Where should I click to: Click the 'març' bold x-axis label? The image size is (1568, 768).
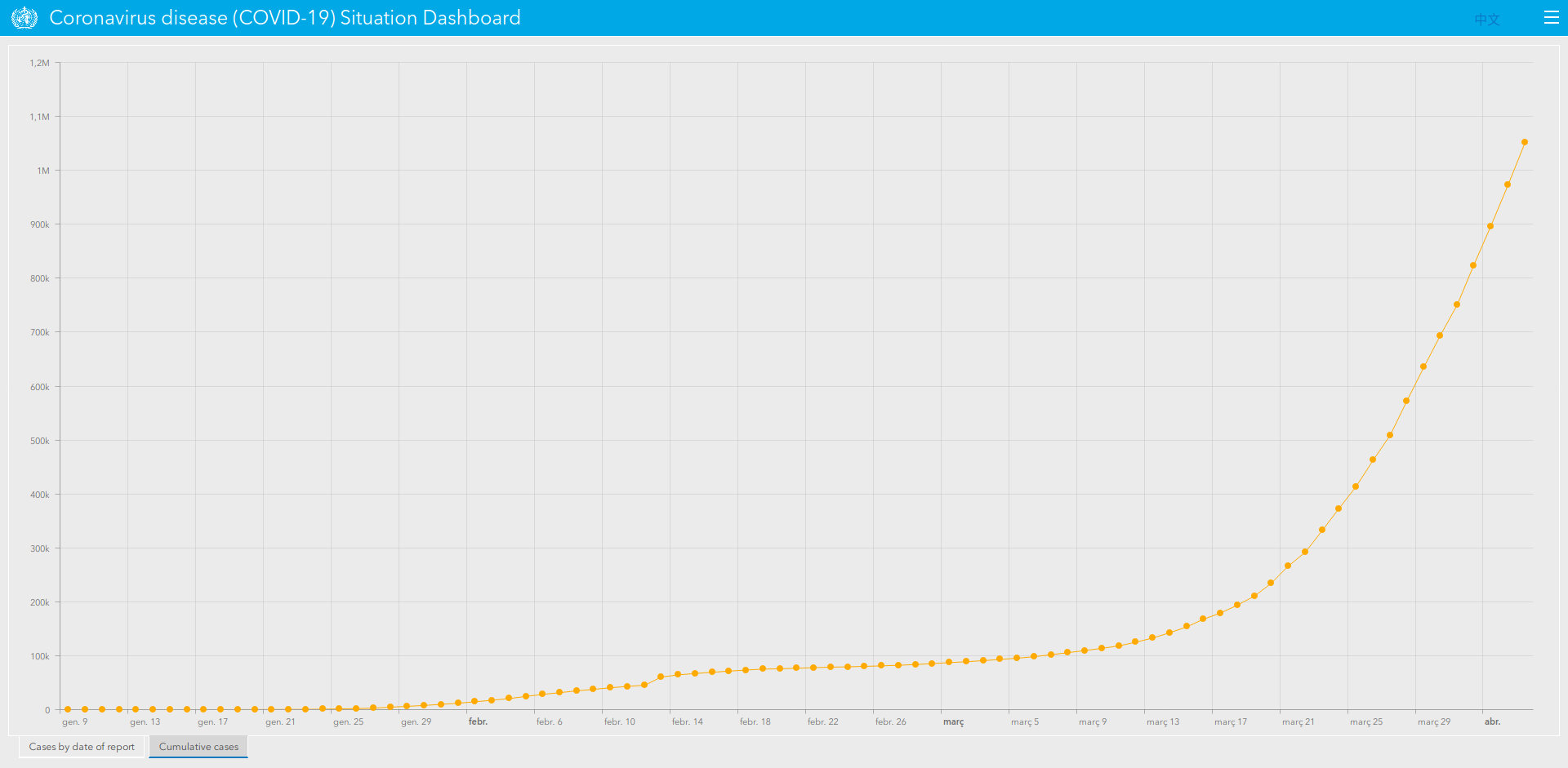point(953,721)
